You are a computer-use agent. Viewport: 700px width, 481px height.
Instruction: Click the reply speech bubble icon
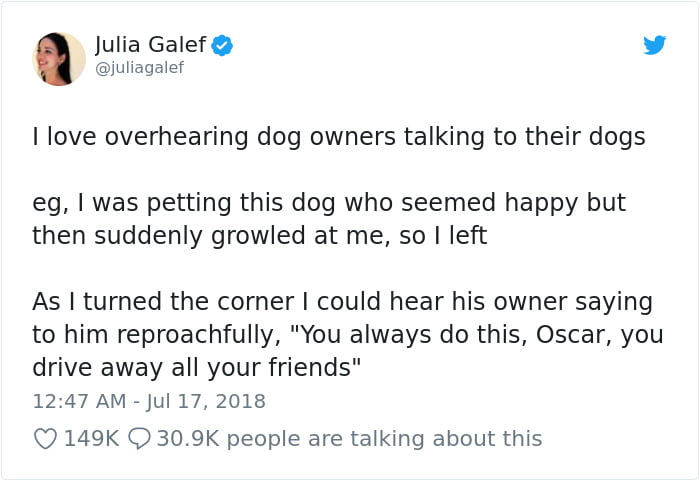(139, 439)
